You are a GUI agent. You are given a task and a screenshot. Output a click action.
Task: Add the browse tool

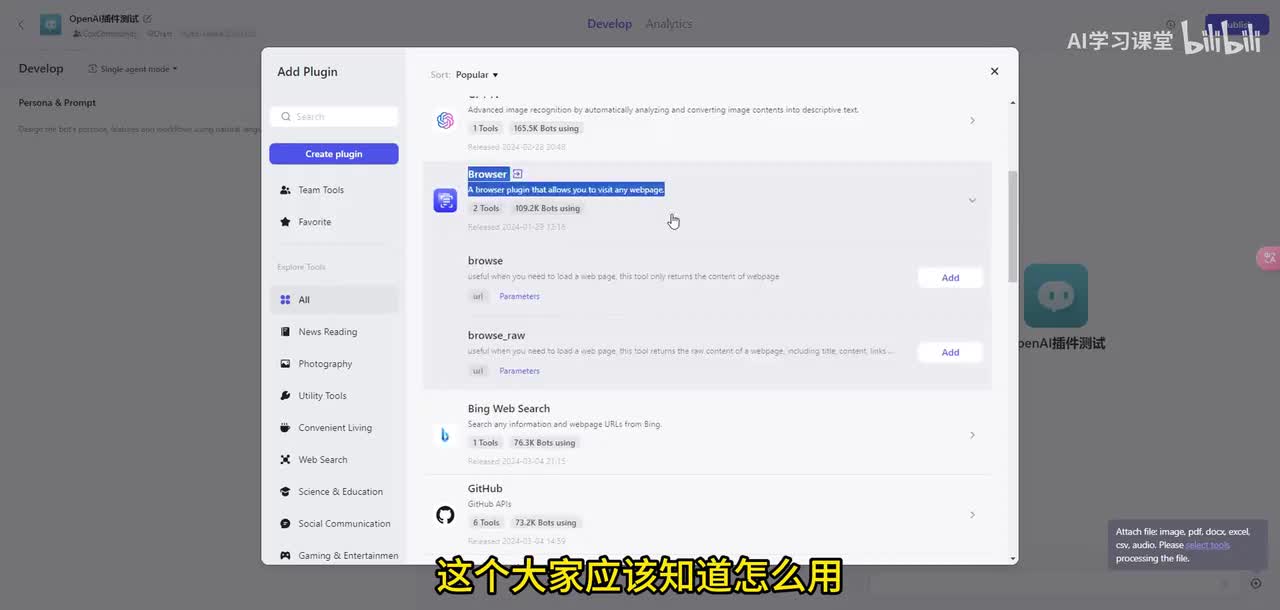pyautogui.click(x=950, y=278)
